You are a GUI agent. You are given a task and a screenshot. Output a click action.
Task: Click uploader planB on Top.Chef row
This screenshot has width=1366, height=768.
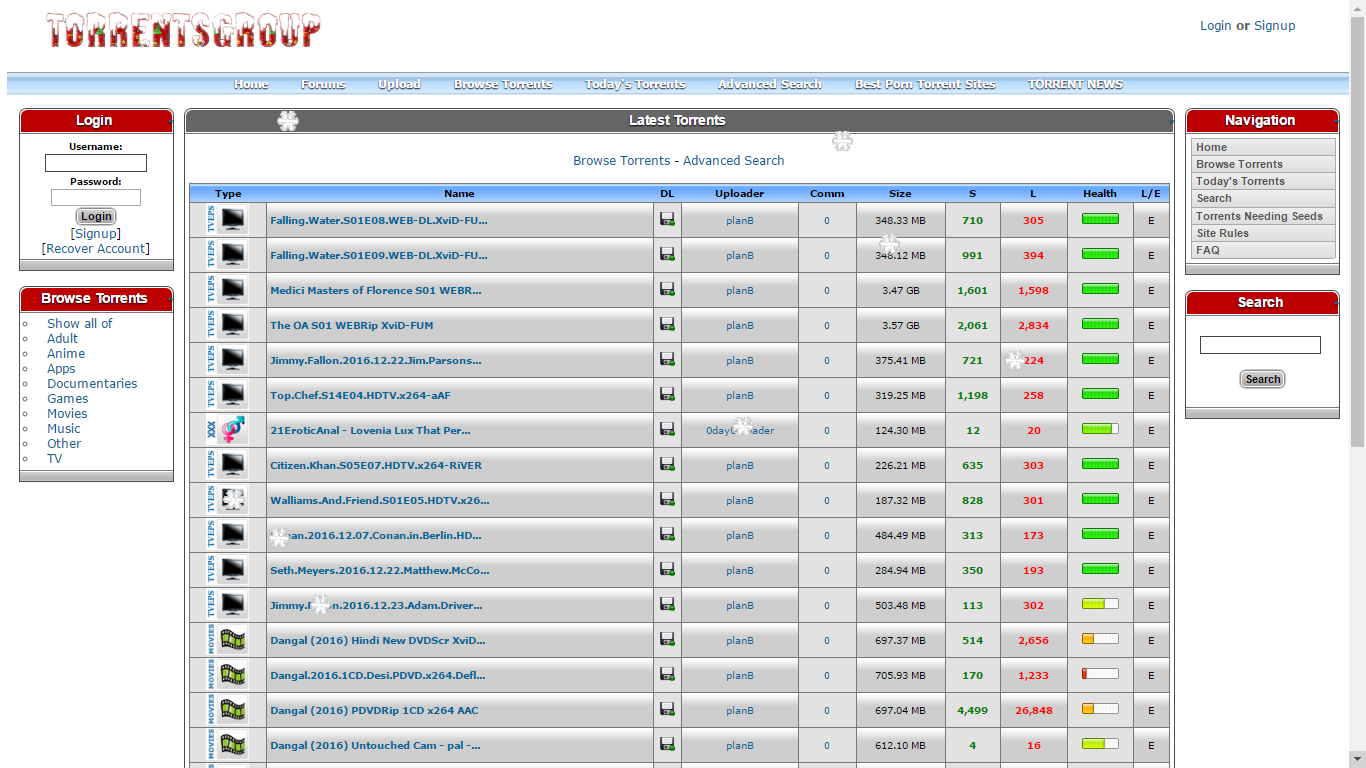[x=740, y=395]
